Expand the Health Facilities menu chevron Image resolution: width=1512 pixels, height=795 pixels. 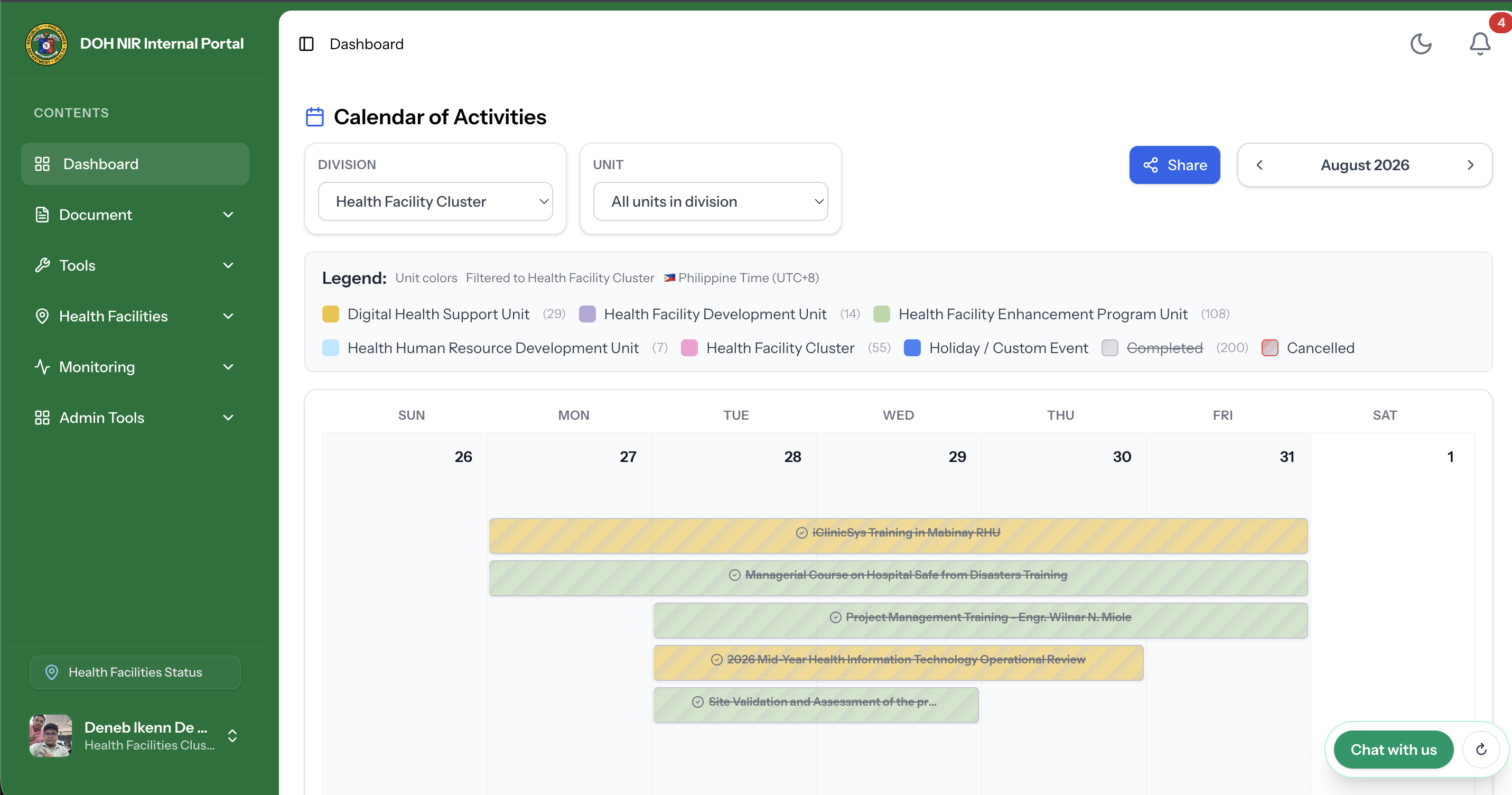pos(228,316)
